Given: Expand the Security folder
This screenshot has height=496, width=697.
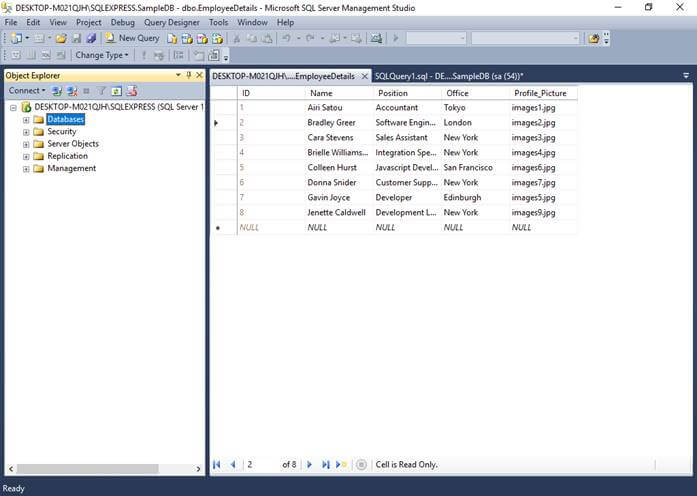Looking at the screenshot, I should (x=26, y=132).
